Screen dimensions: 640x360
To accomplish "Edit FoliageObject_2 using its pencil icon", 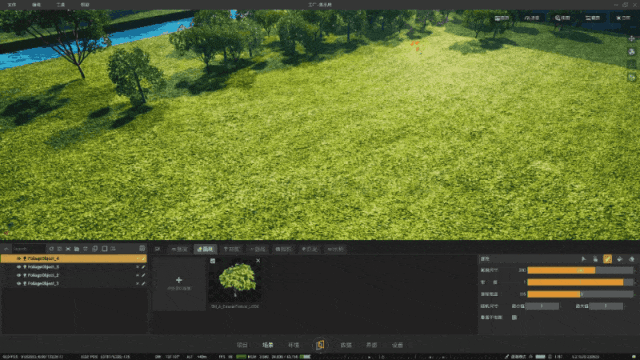I will click(x=143, y=275).
